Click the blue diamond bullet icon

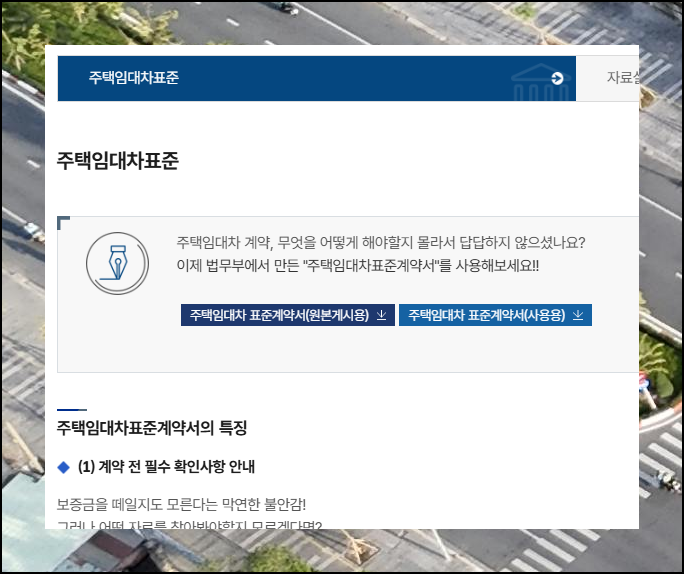64,468
